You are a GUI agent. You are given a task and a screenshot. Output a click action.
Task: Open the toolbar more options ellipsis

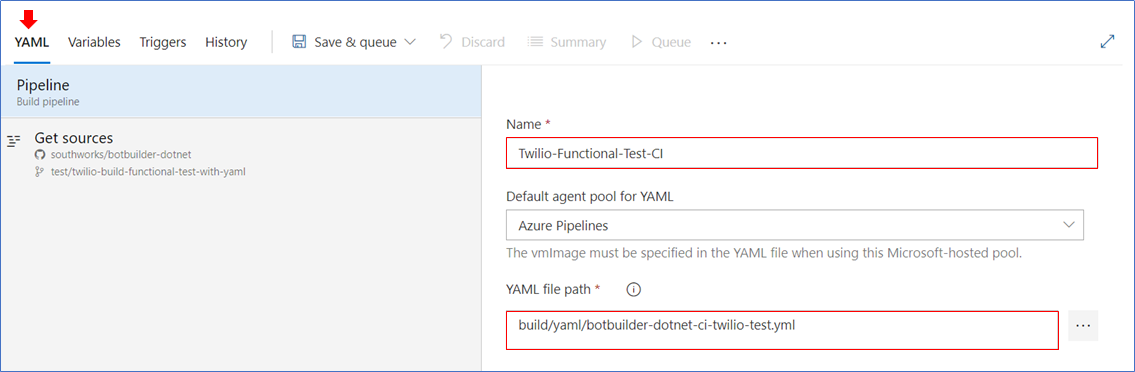[x=718, y=43]
